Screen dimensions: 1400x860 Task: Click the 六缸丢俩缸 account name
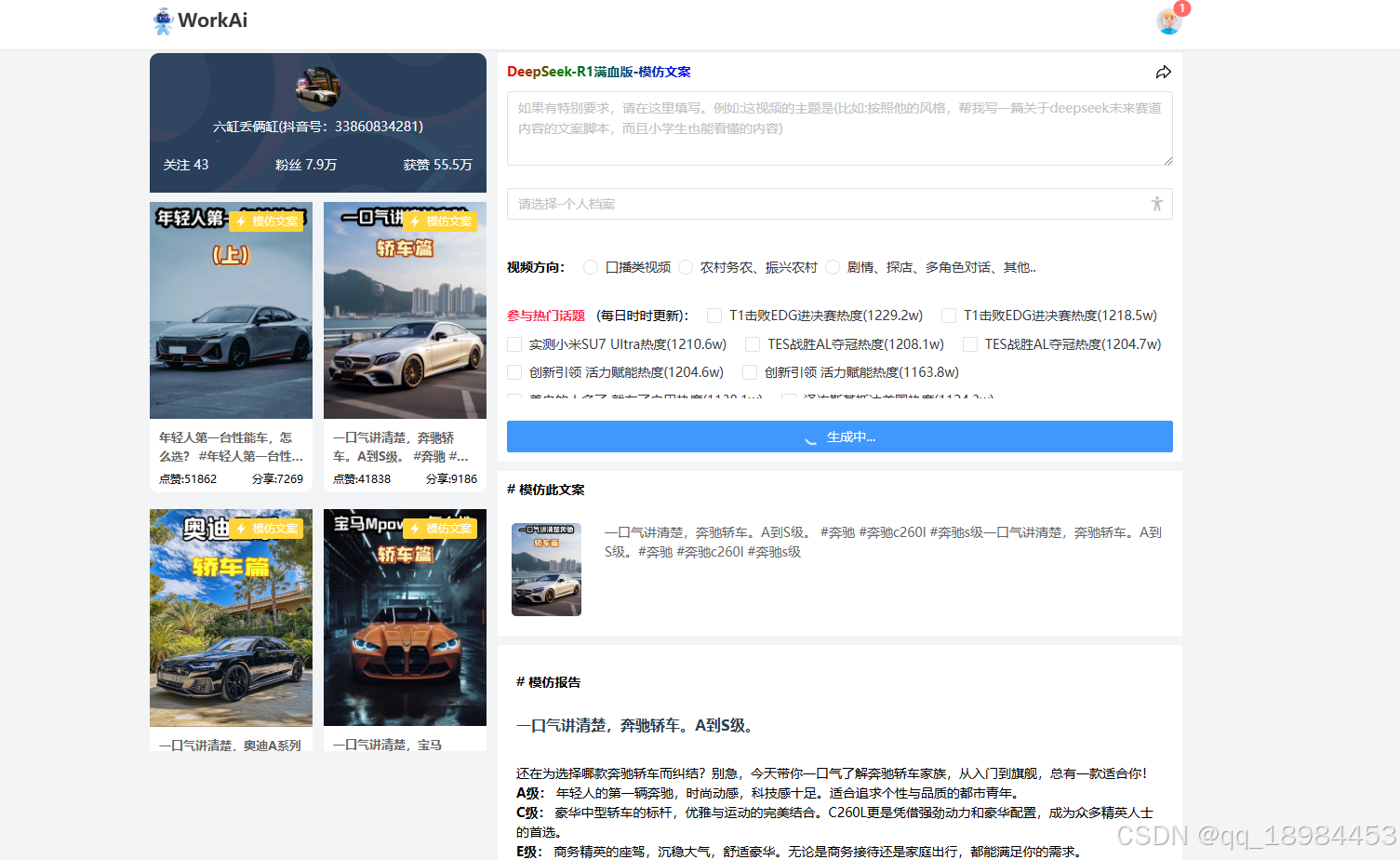318,127
